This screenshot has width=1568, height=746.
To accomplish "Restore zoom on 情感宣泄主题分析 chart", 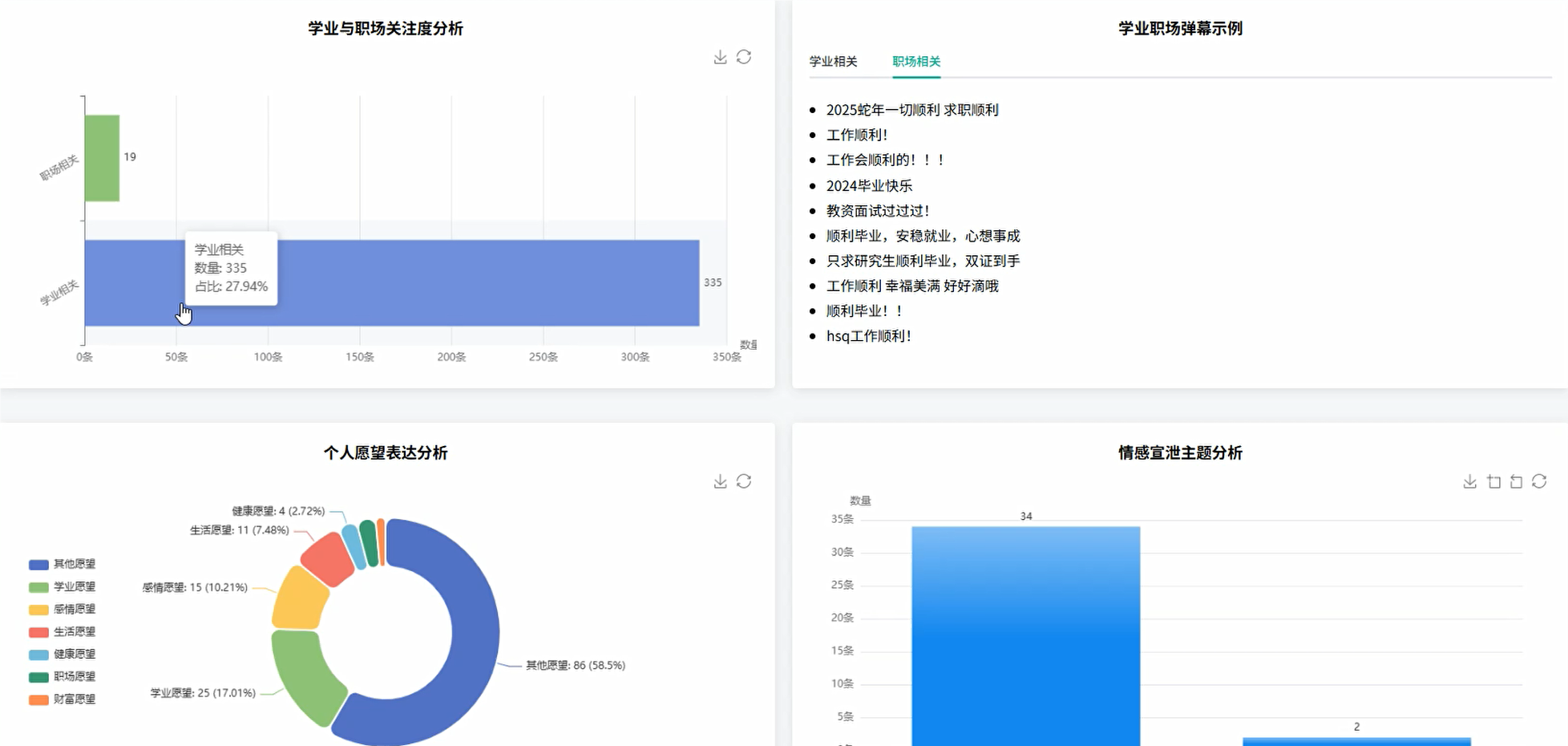I will tap(1516, 480).
